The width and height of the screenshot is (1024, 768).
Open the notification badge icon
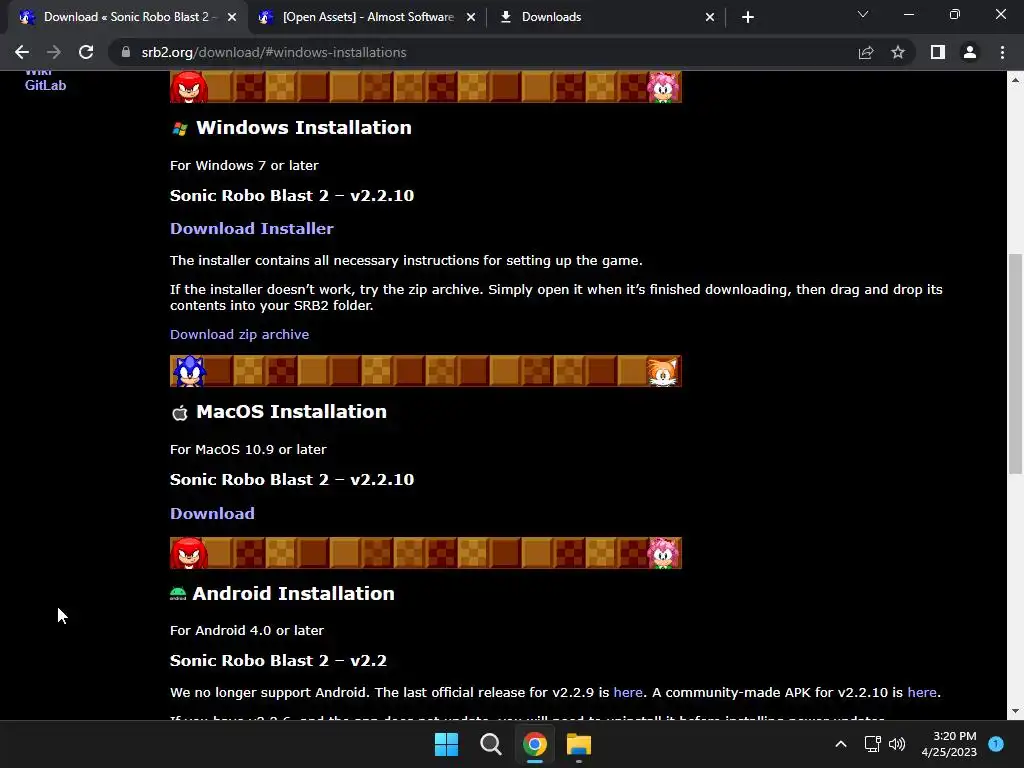click(996, 744)
